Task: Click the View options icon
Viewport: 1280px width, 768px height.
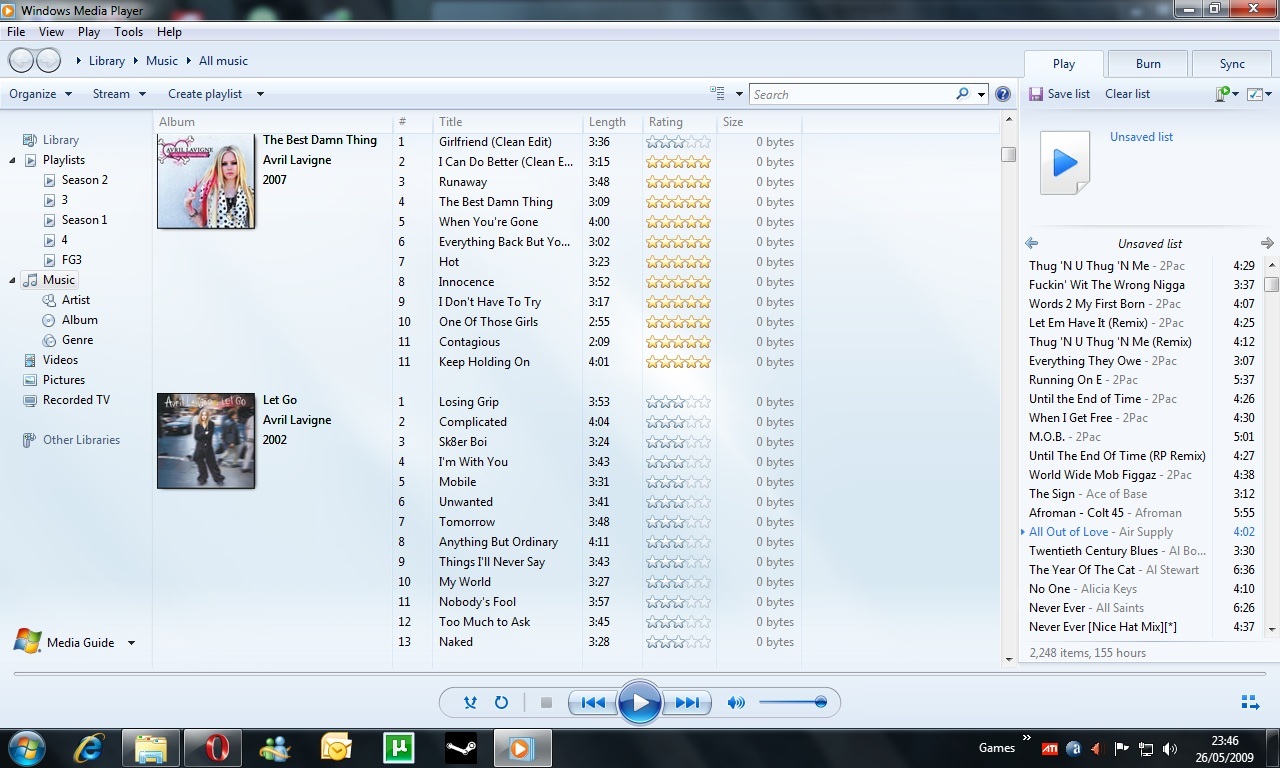Action: point(717,94)
